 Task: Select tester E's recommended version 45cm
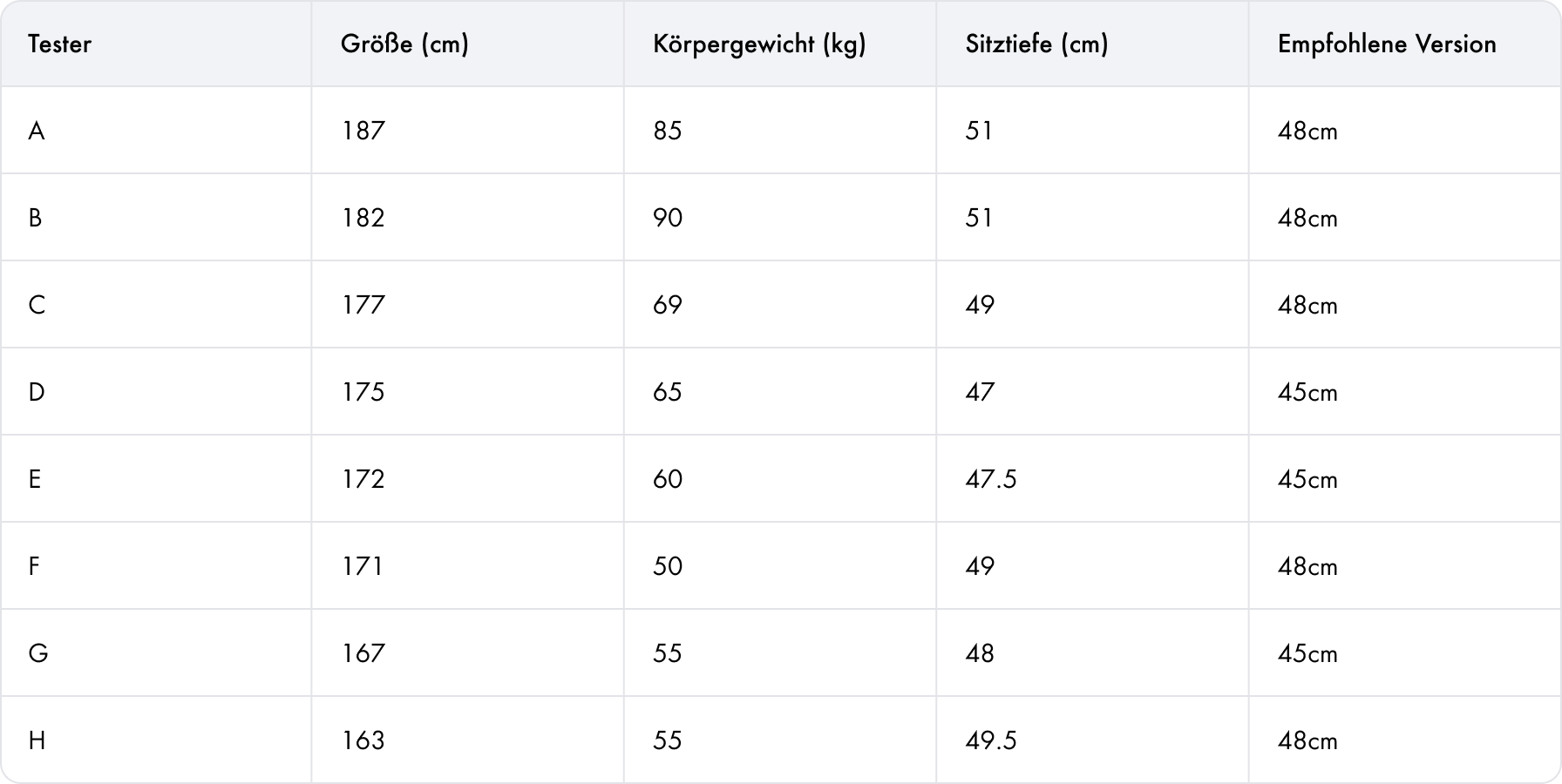(x=1307, y=479)
